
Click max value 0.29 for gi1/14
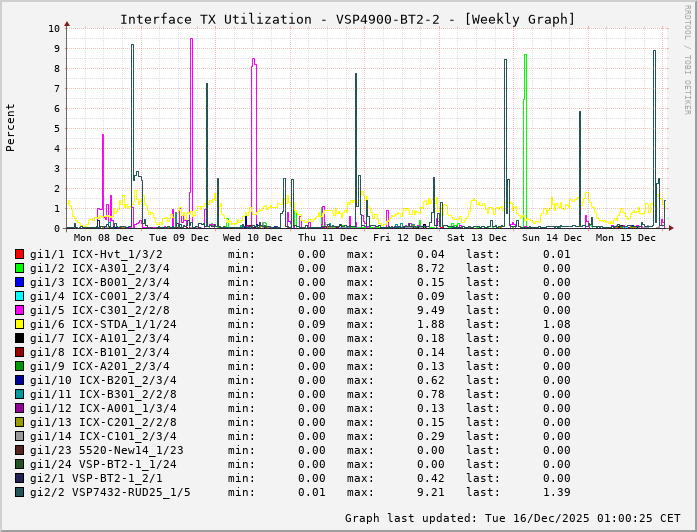tap(431, 436)
